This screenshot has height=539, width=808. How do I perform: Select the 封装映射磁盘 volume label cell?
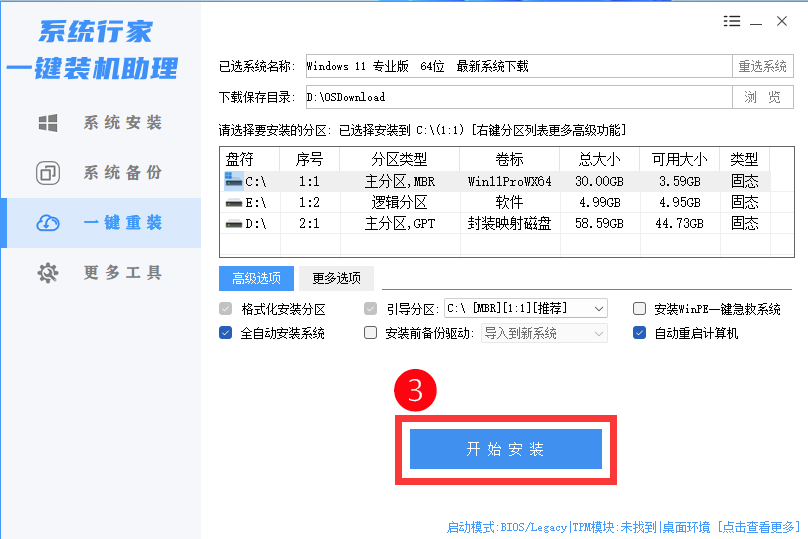point(510,224)
